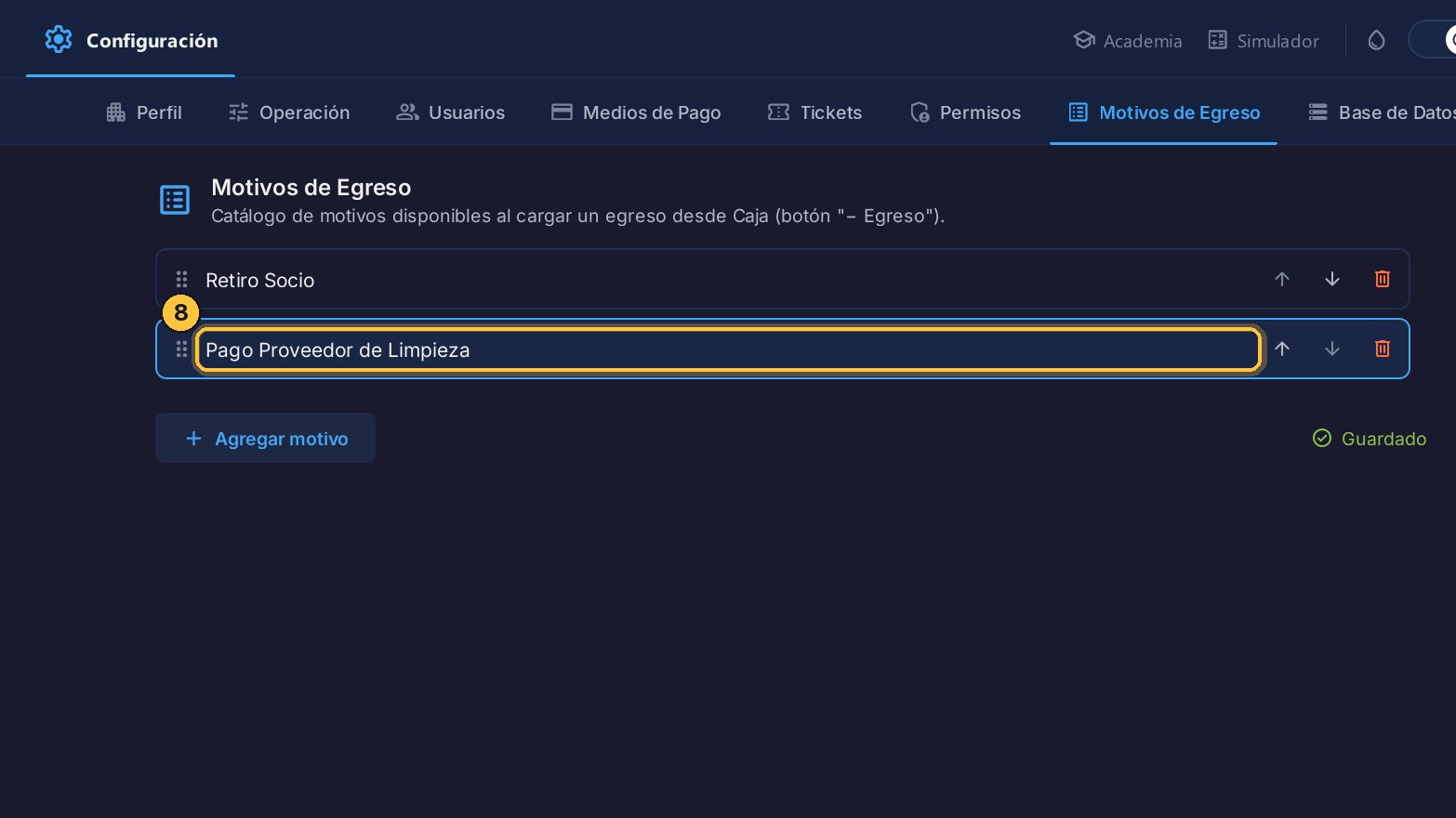Viewport: 1456px width, 818px height.
Task: Click the Retiro Socio text field
Action: tap(728, 280)
